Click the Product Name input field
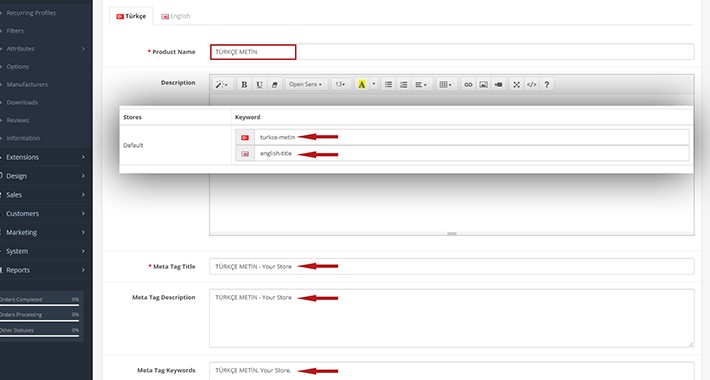The height and width of the screenshot is (380, 710). (451, 52)
